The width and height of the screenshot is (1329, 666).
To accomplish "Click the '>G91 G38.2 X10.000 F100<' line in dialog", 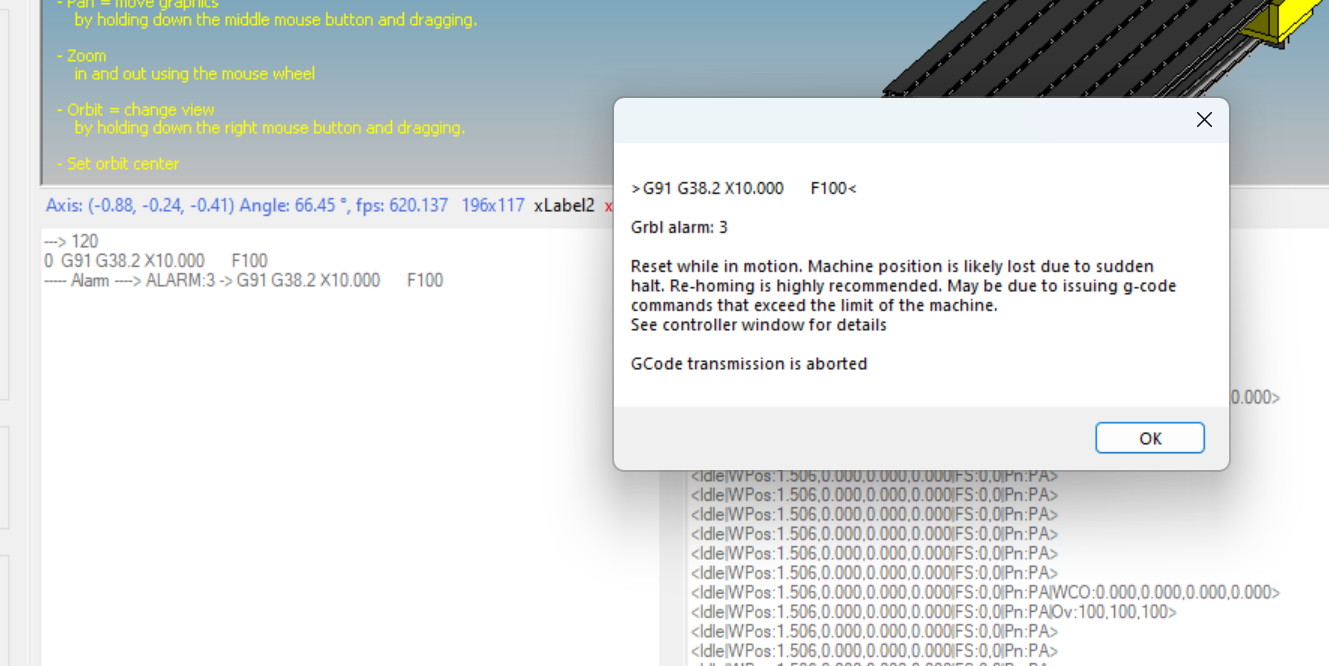I will tap(743, 188).
